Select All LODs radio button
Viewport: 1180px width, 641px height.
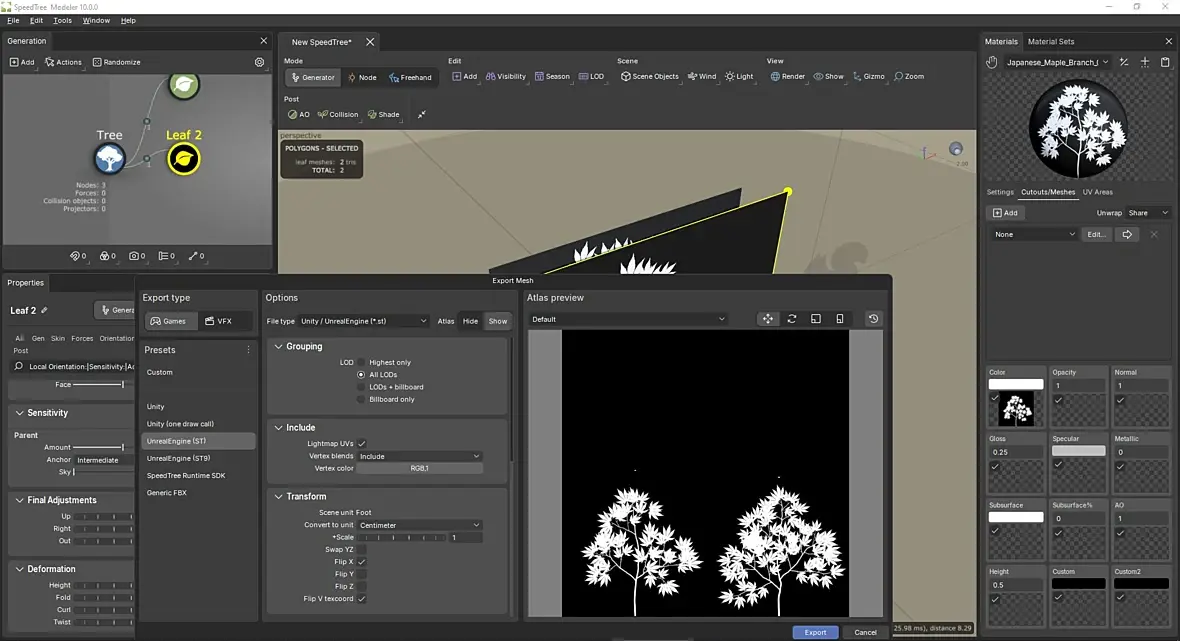coord(361,375)
